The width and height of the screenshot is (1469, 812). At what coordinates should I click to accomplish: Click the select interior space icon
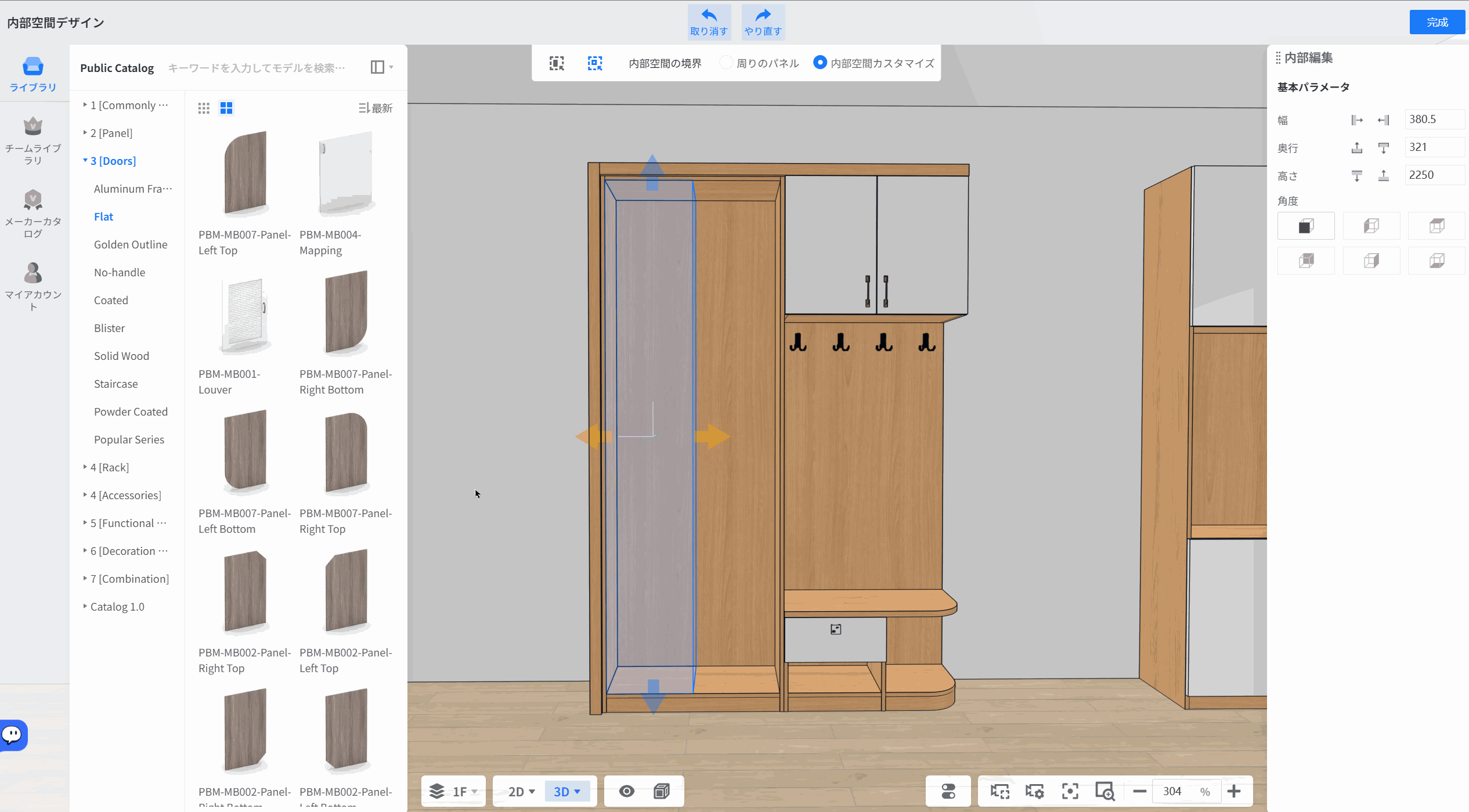coord(557,63)
